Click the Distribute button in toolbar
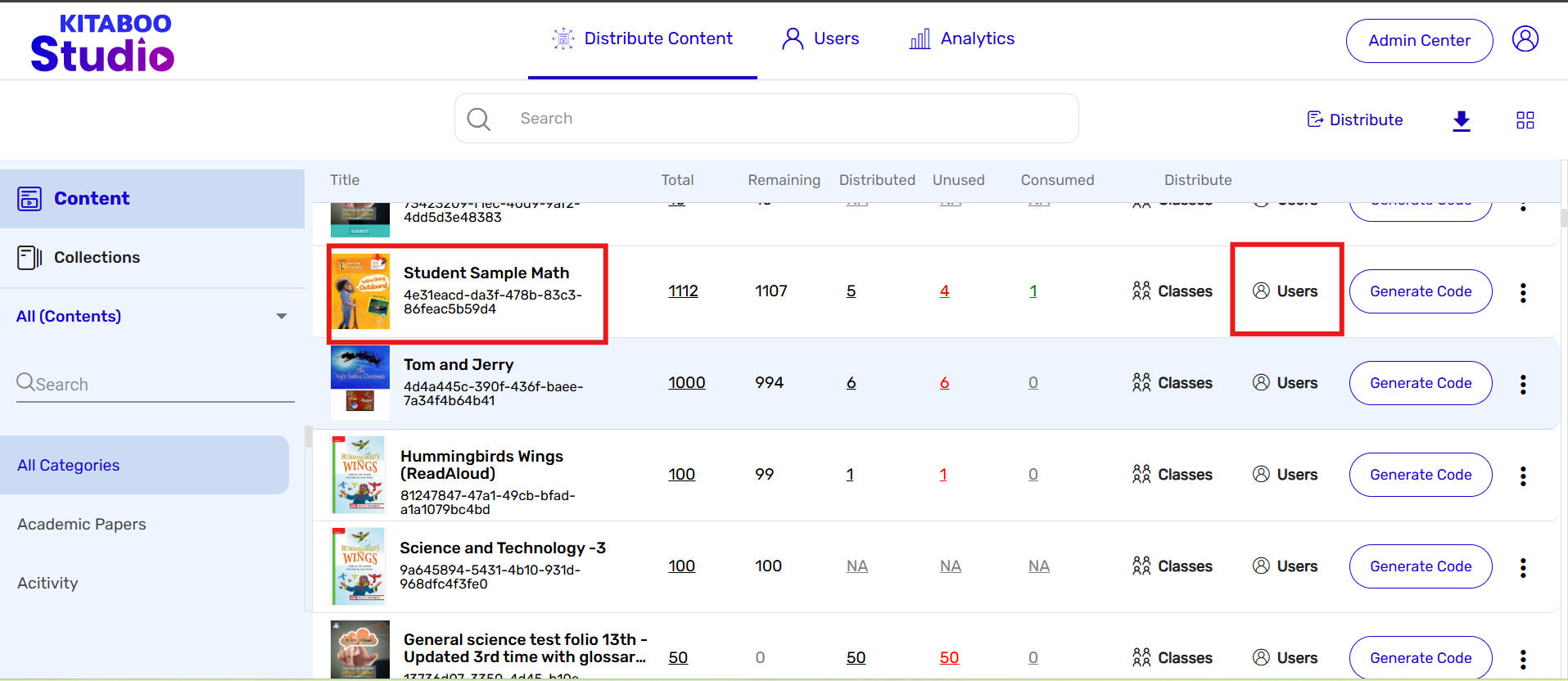1568x681 pixels. pyautogui.click(x=1355, y=120)
